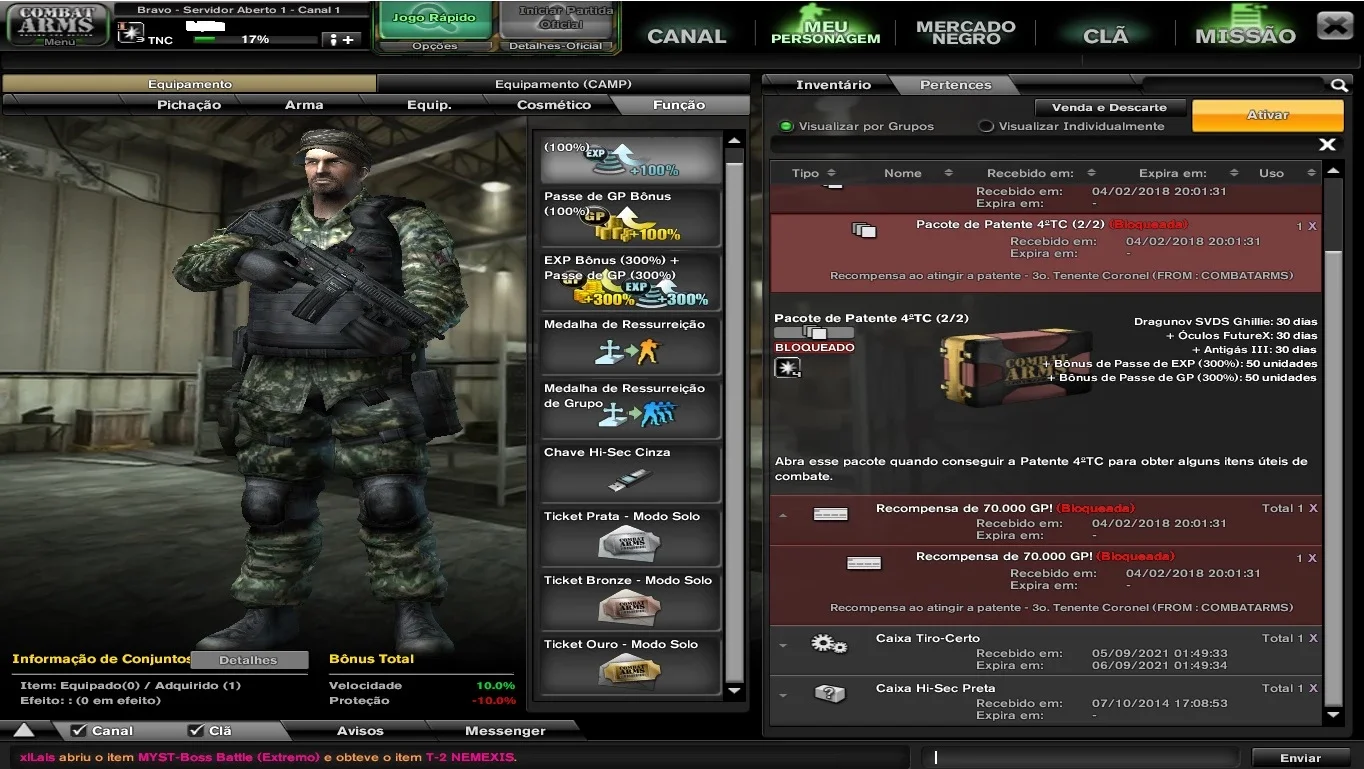Switch to the Função category tab

tap(679, 105)
